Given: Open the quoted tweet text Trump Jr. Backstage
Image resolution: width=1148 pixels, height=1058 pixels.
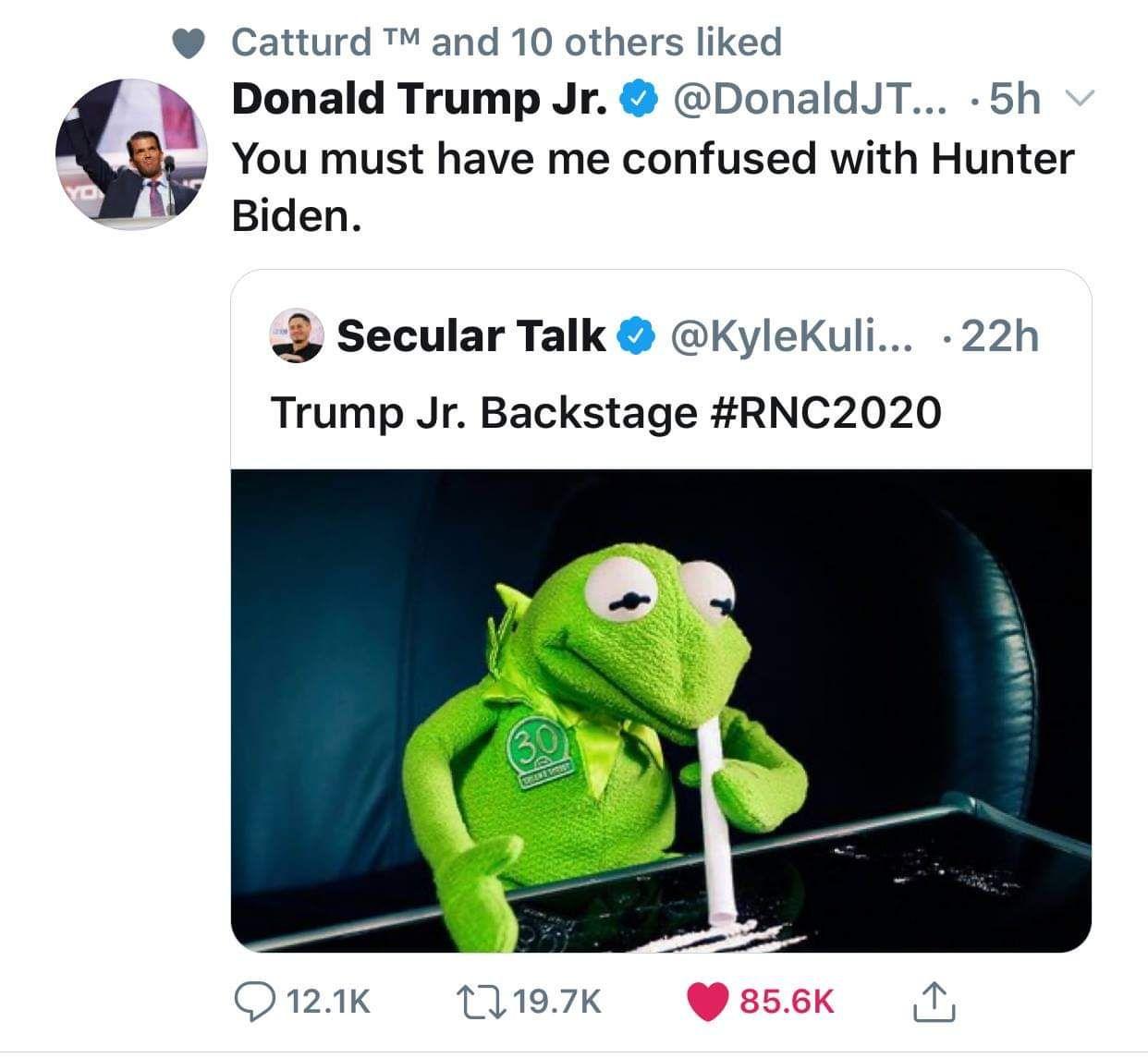Looking at the screenshot, I should (484, 412).
